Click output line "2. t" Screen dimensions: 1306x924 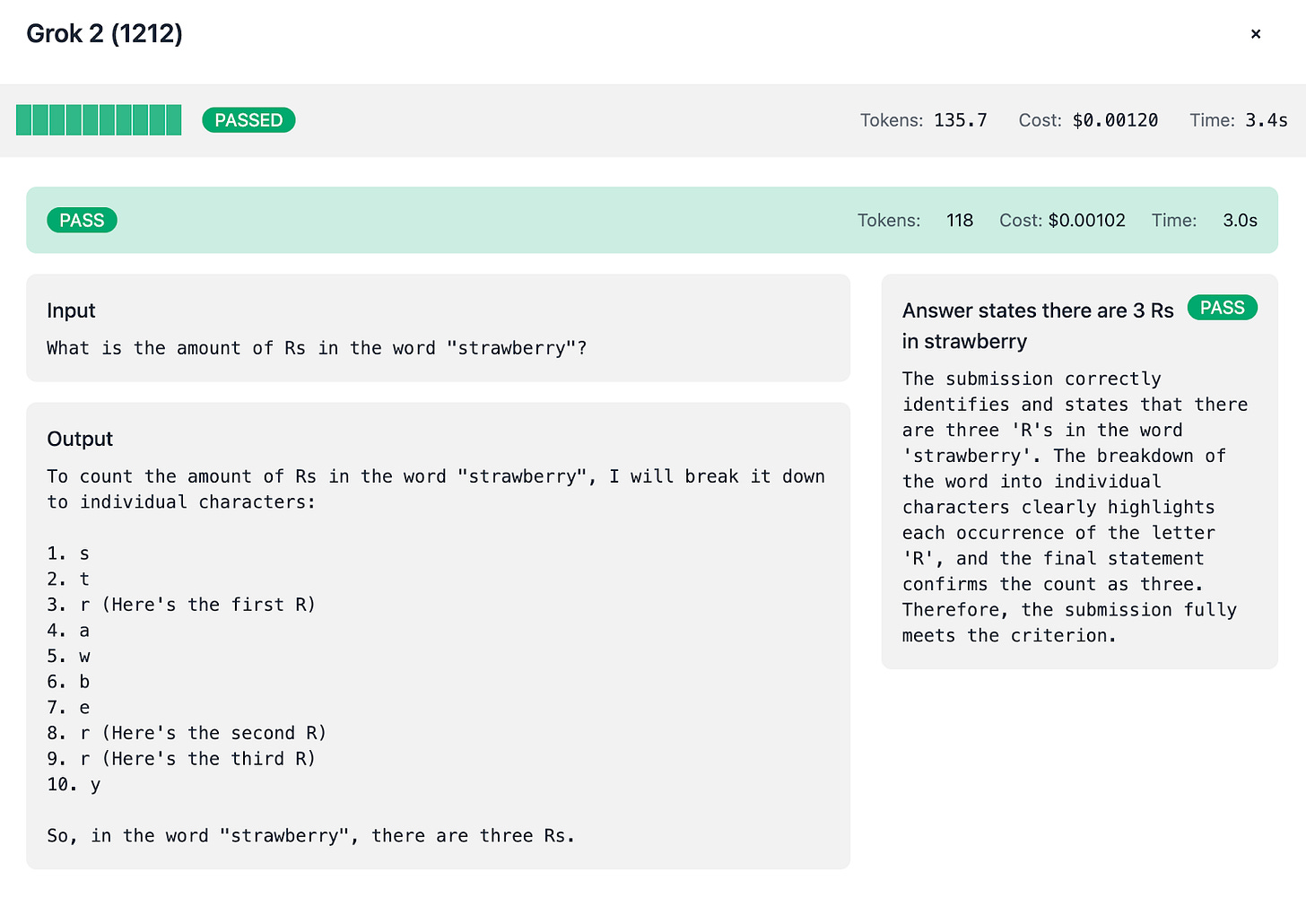tap(68, 580)
